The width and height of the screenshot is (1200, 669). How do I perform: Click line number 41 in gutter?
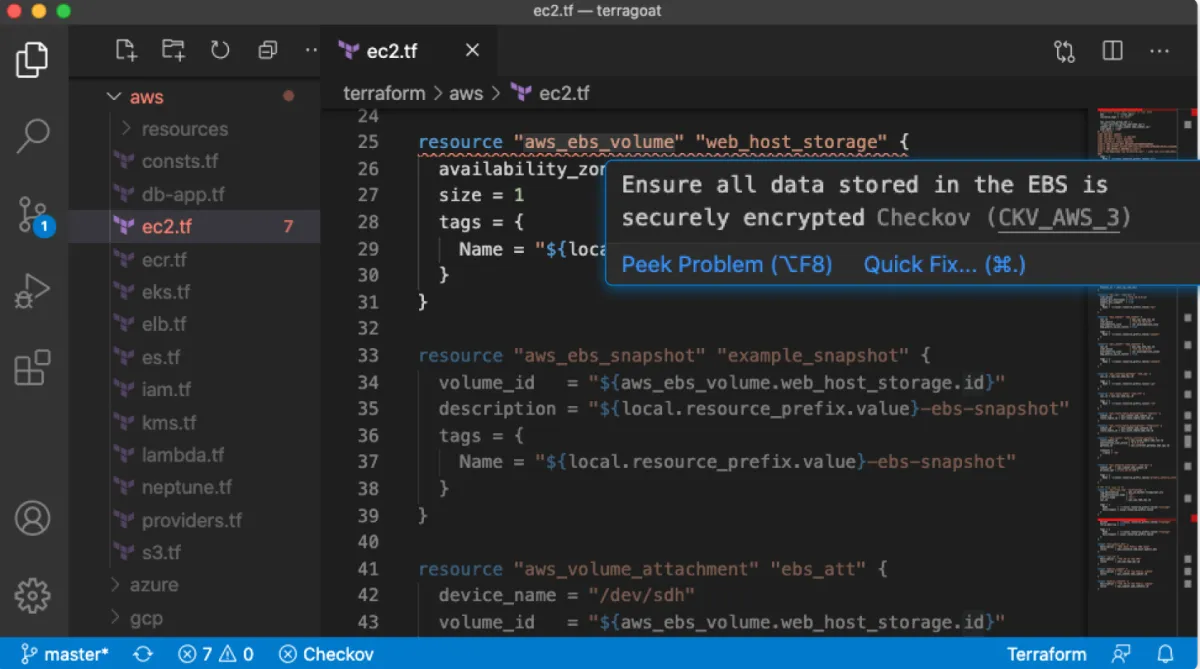[368, 569]
